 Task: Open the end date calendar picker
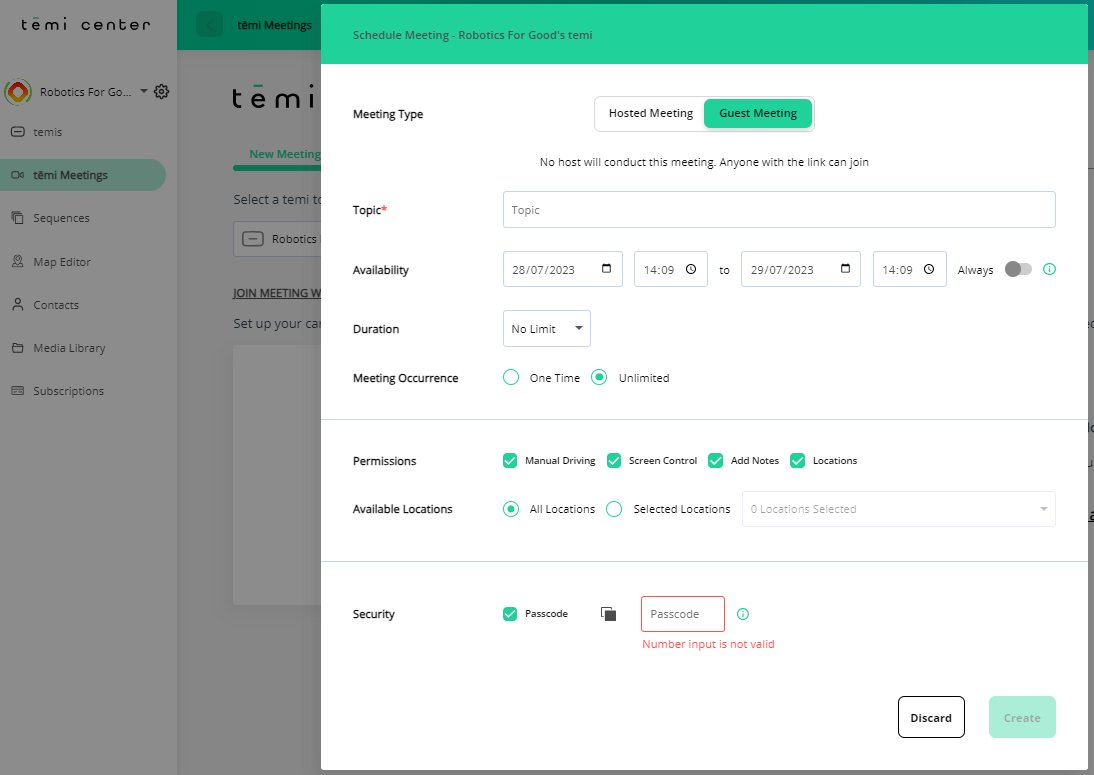coord(846,268)
